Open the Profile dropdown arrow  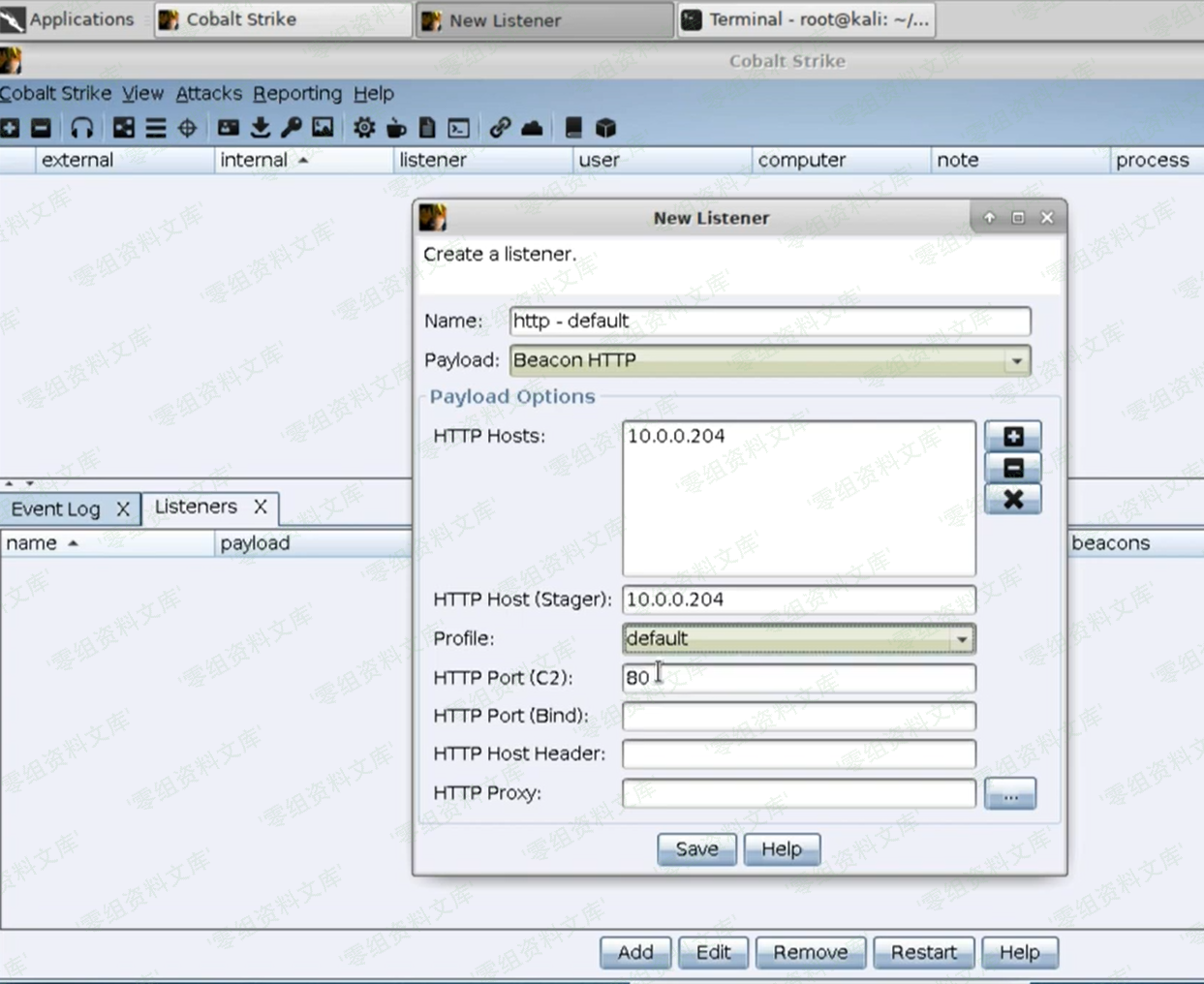pyautogui.click(x=961, y=639)
